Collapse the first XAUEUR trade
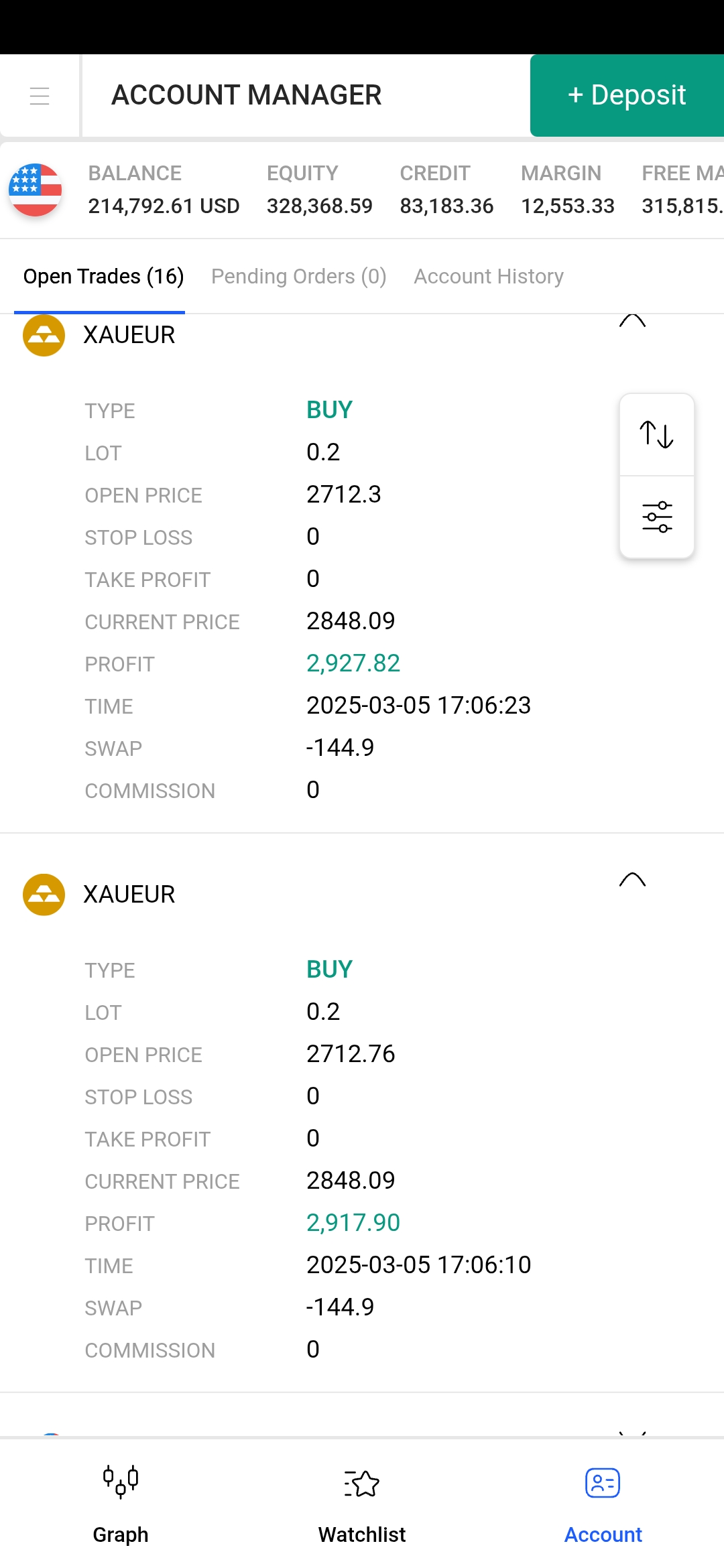The height and width of the screenshot is (1568, 724). click(632, 322)
